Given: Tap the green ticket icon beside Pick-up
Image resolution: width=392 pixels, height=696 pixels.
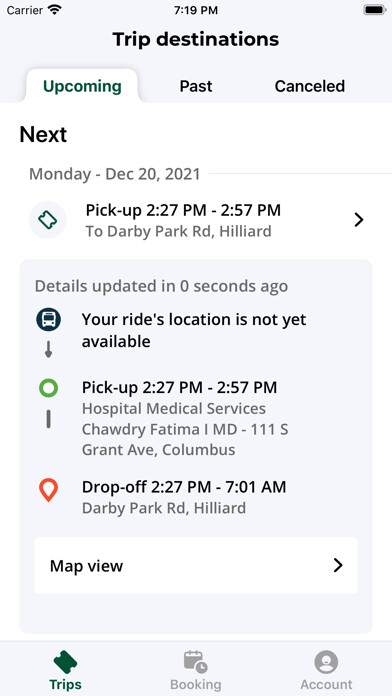Looking at the screenshot, I should [x=48, y=220].
